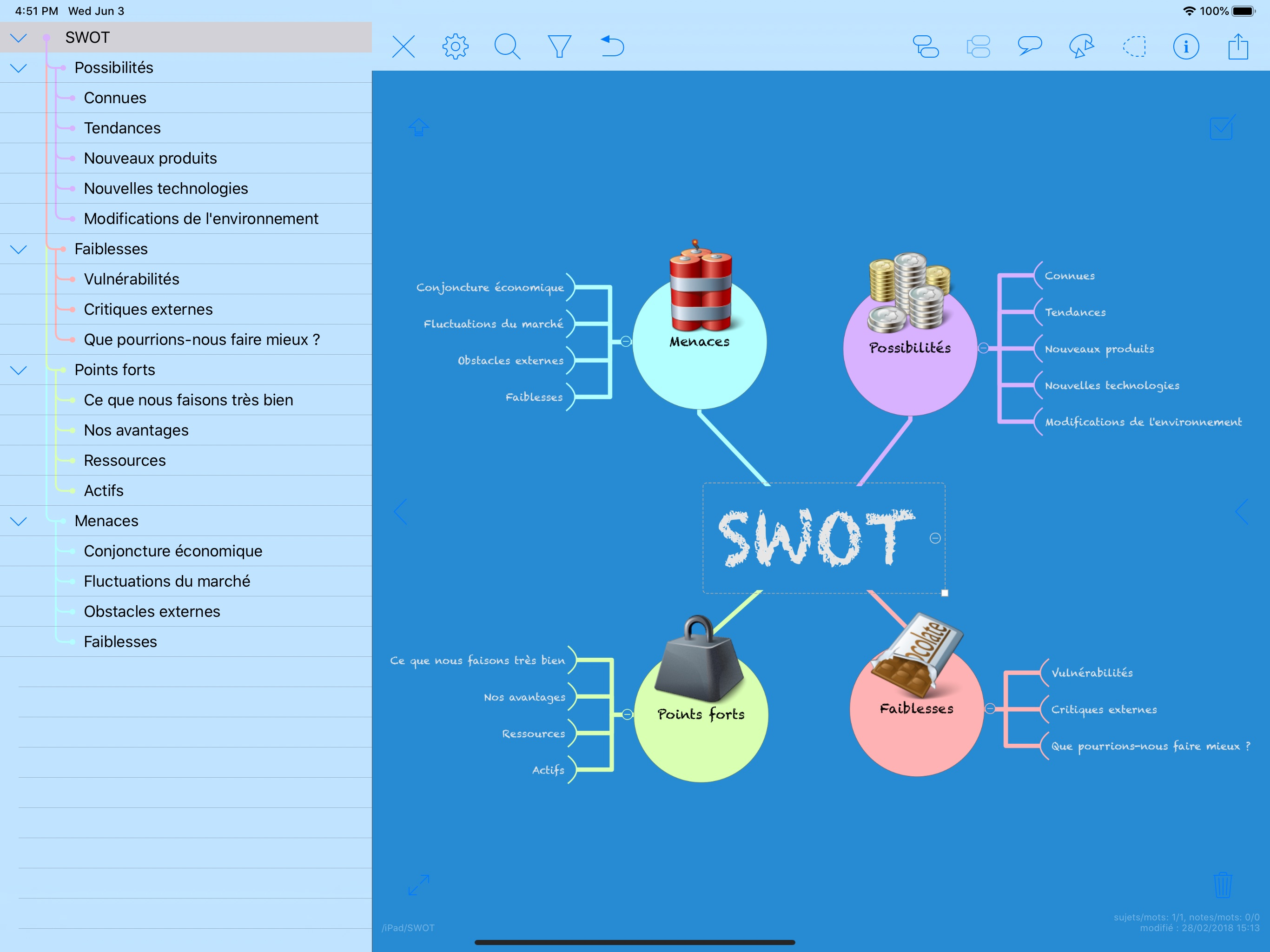The width and height of the screenshot is (1270, 952).
Task: Select Conjoncture économique outline row
Action: pyautogui.click(x=173, y=551)
